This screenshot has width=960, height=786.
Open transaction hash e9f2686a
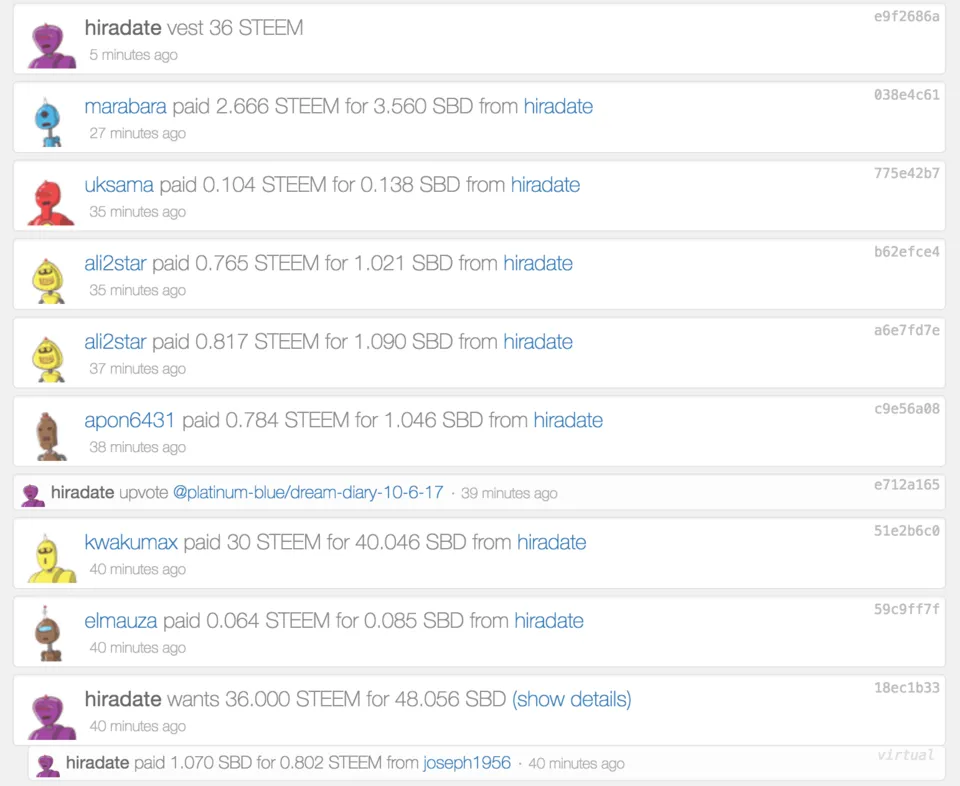[x=906, y=17]
